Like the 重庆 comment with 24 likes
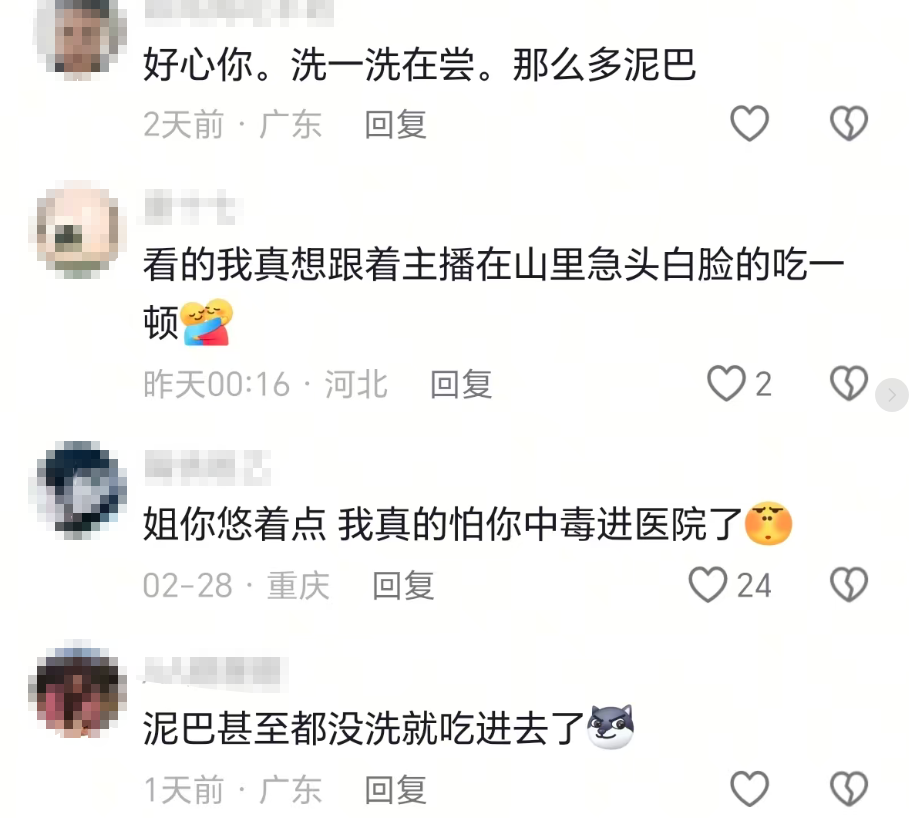The width and height of the screenshot is (909, 818). pyautogui.click(x=707, y=584)
